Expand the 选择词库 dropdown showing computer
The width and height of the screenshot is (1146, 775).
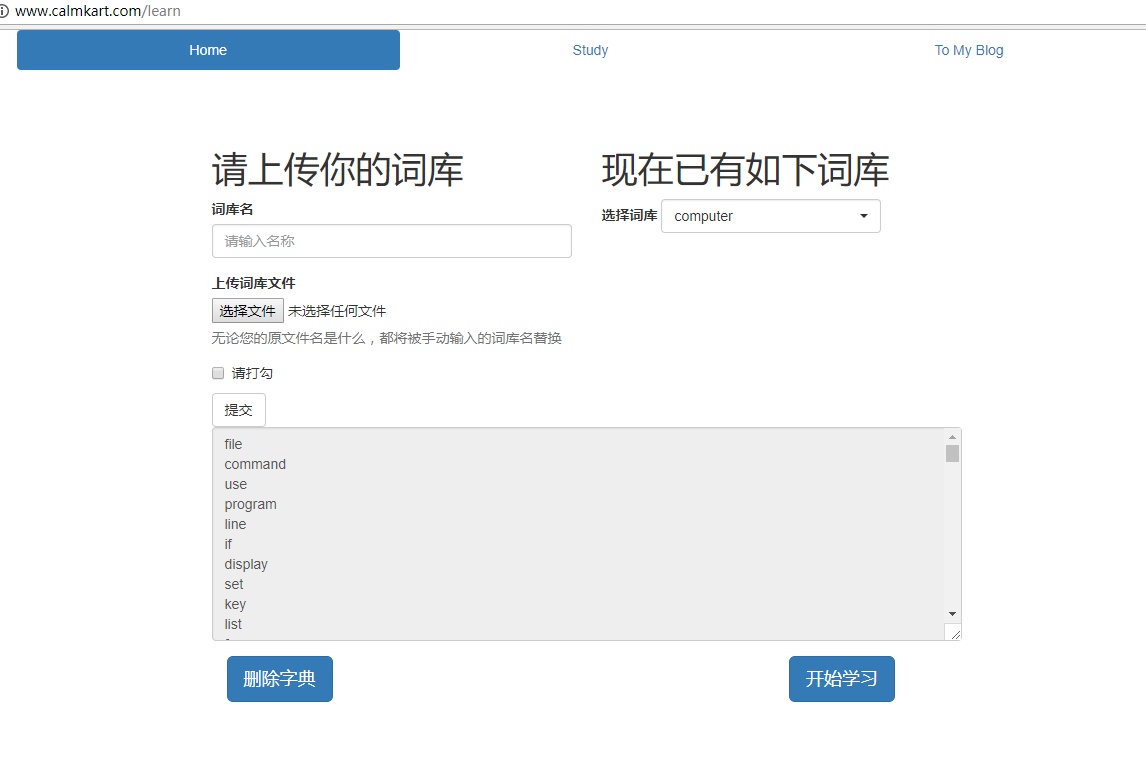pos(770,216)
